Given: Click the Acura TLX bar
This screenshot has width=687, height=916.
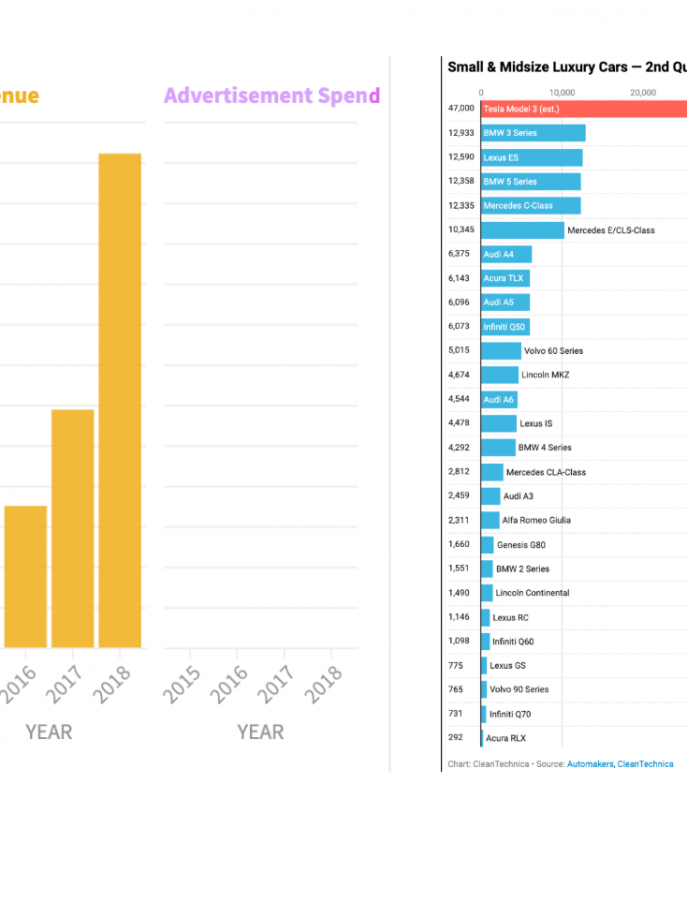Looking at the screenshot, I should pyautogui.click(x=505, y=278).
